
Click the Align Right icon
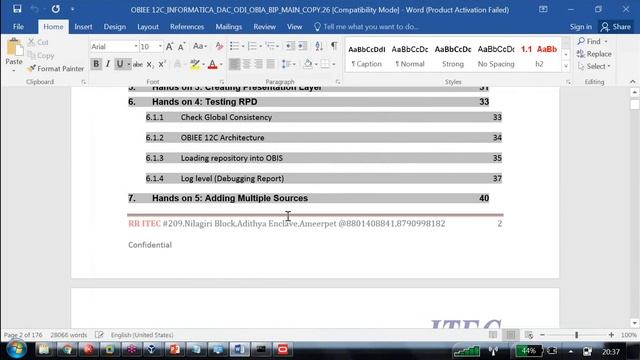pyautogui.click(x=259, y=64)
